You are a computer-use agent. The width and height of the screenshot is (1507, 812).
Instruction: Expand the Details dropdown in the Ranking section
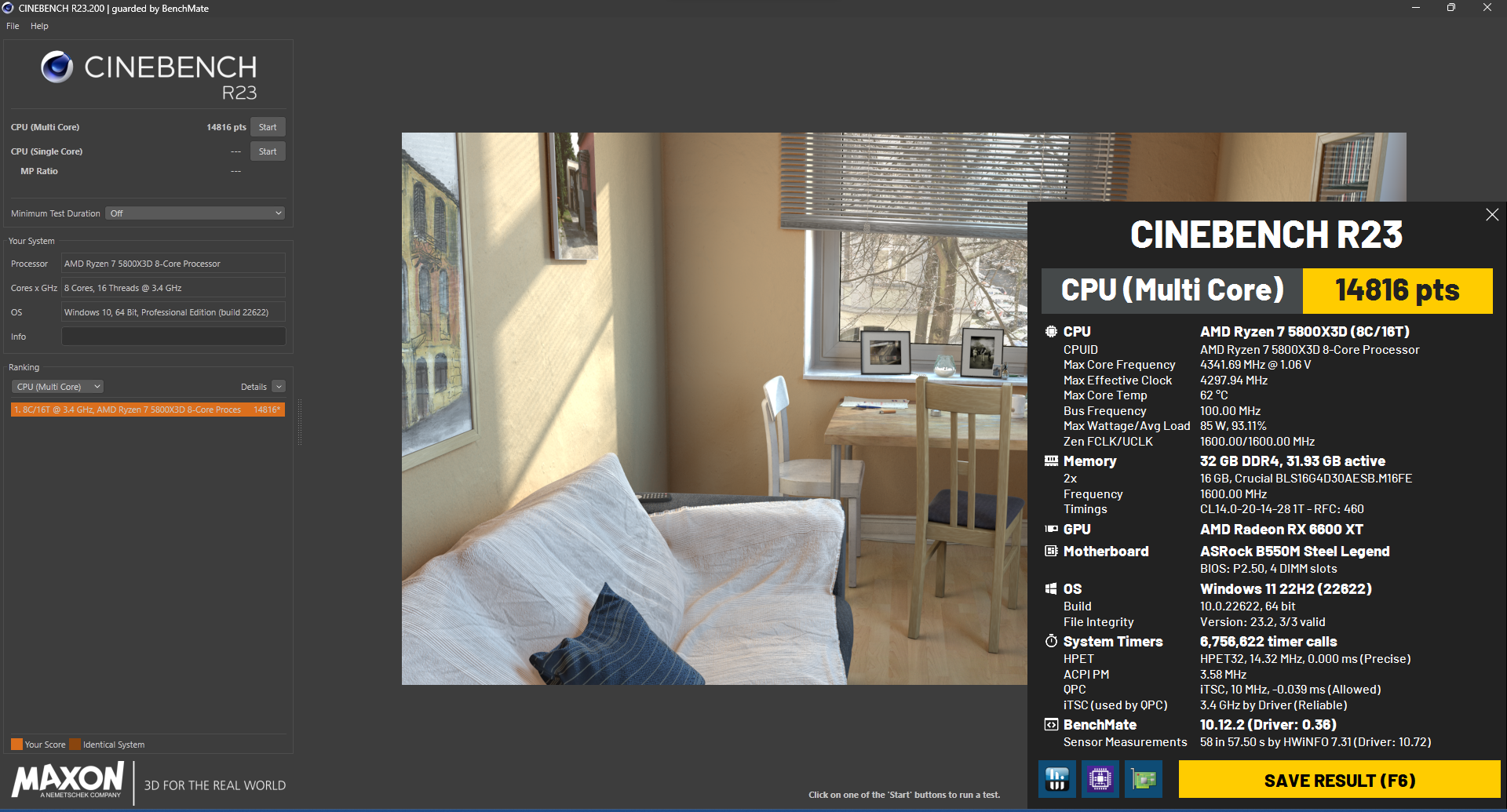279,386
